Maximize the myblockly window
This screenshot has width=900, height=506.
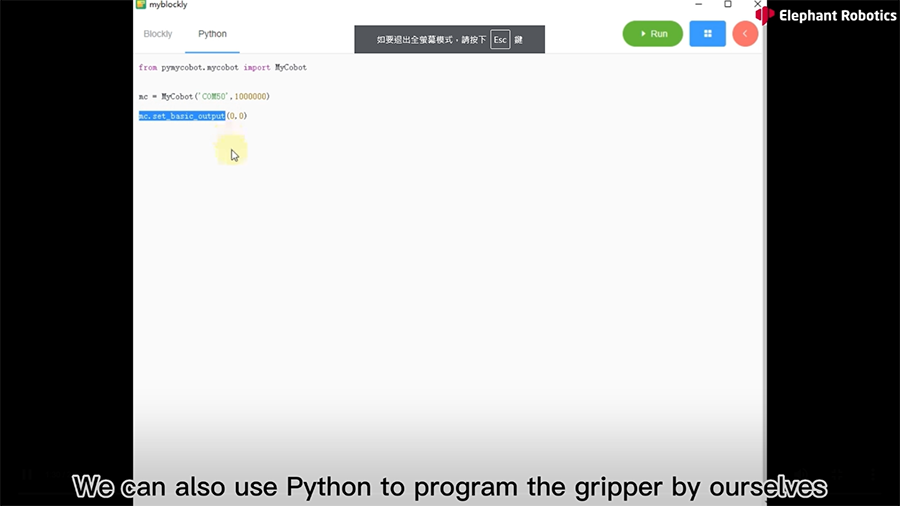click(x=728, y=4)
